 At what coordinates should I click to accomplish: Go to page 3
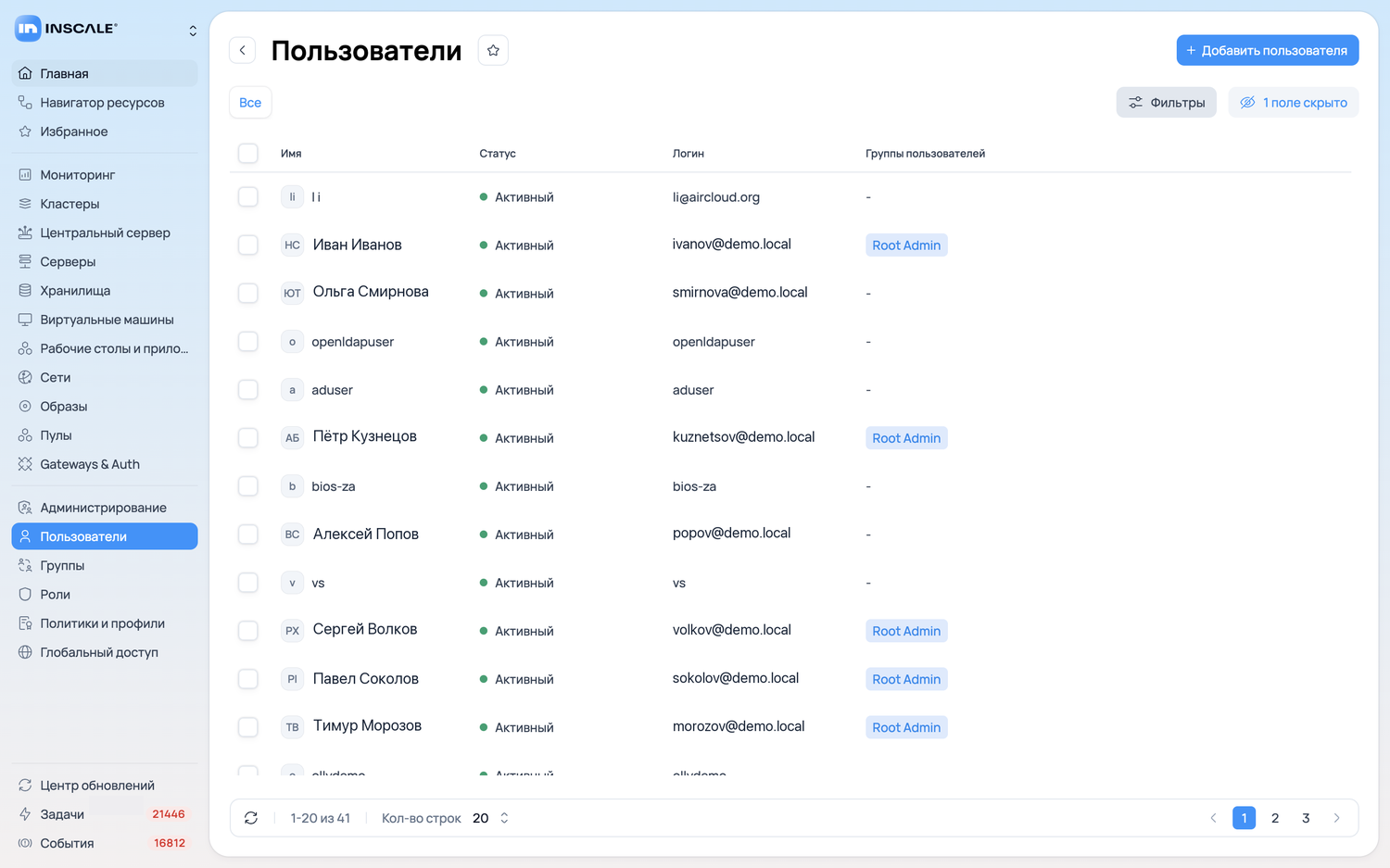[x=1306, y=818]
